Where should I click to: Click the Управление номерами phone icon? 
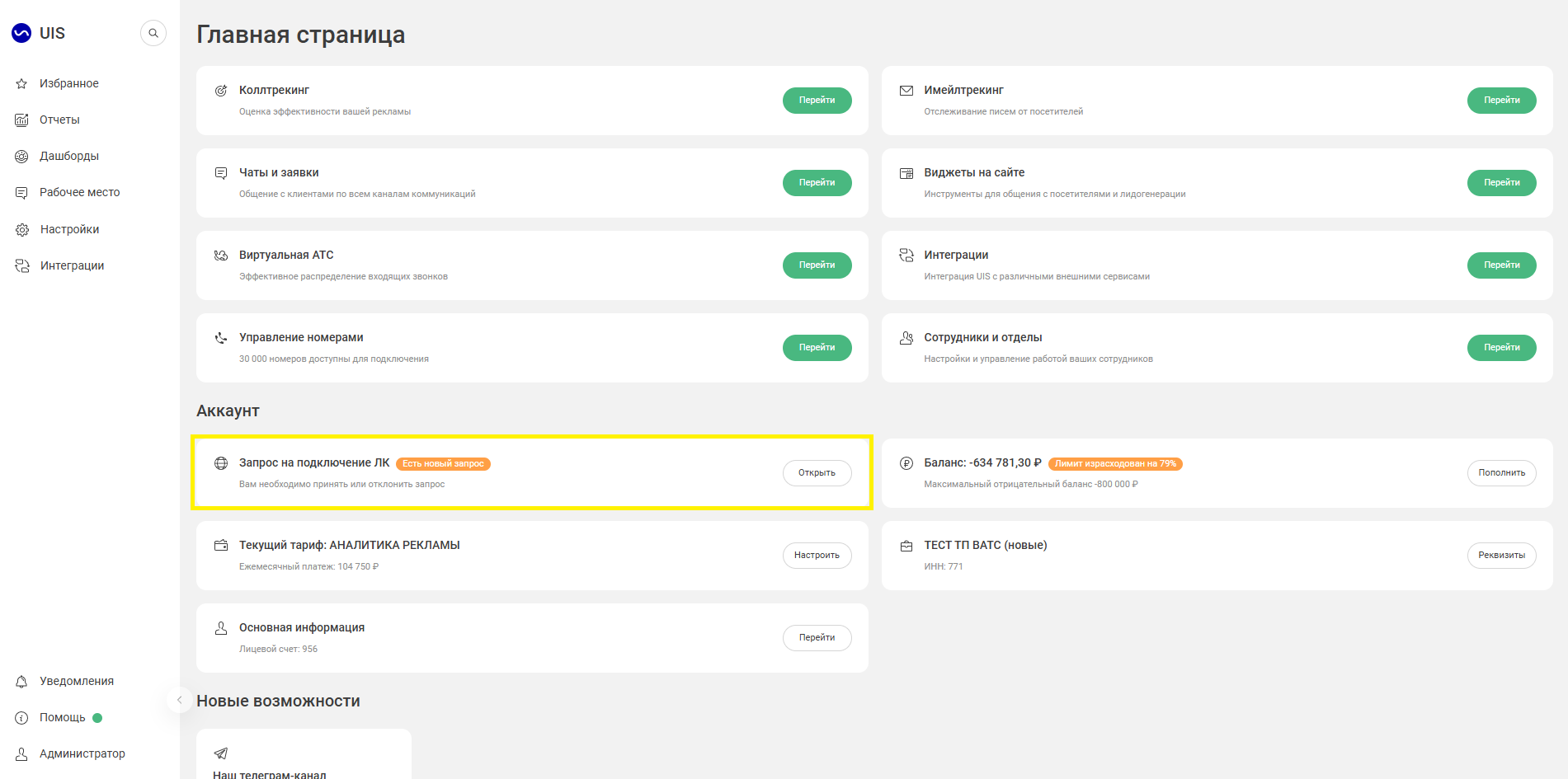pyautogui.click(x=221, y=338)
